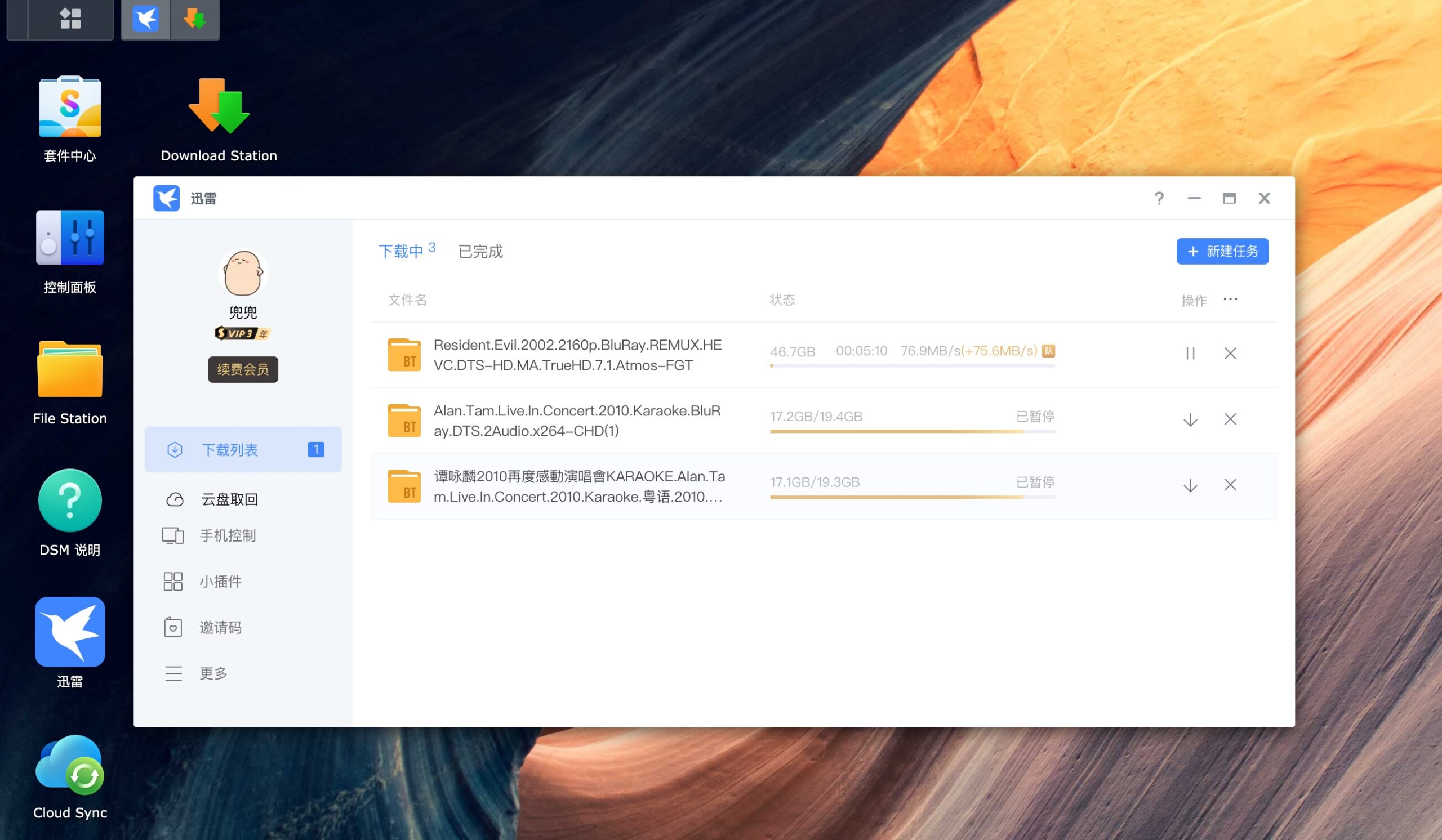Image resolution: width=1442 pixels, height=840 pixels.
Task: Click 新建任务 to create new task
Action: click(x=1223, y=252)
